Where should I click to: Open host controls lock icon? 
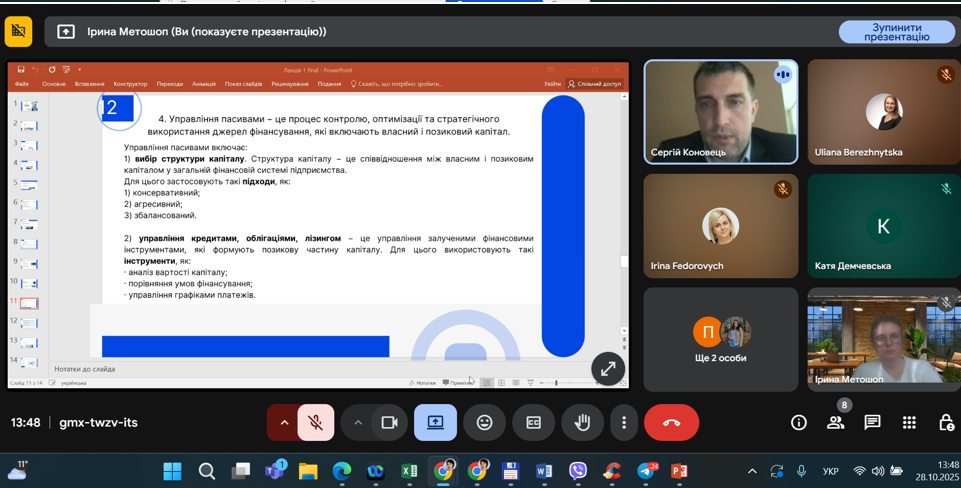coord(943,422)
